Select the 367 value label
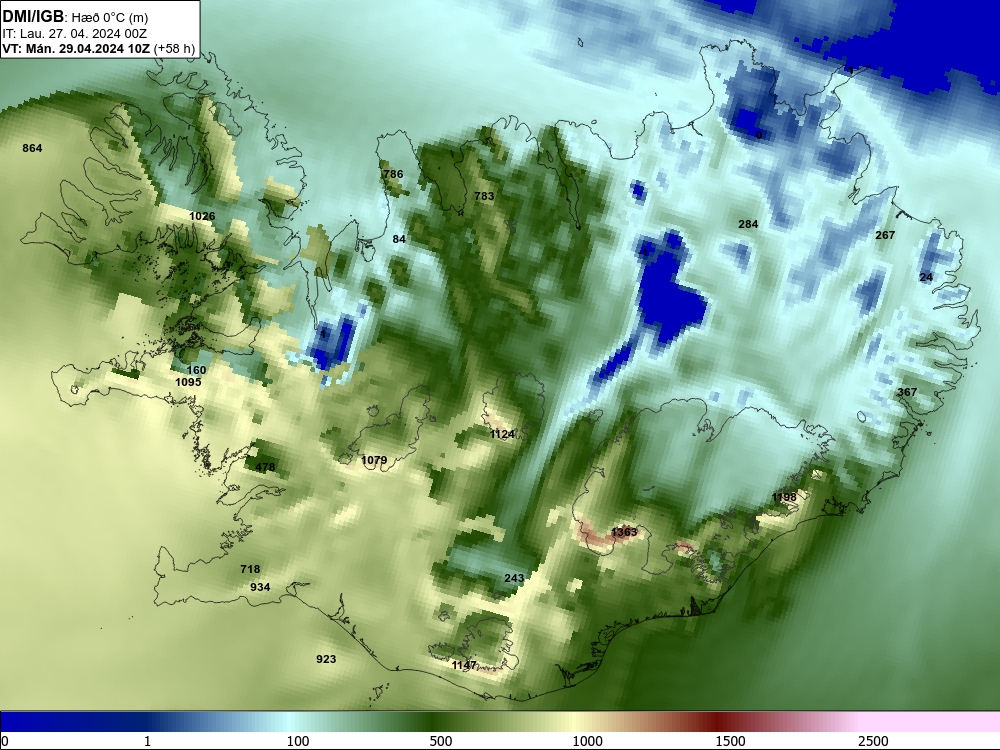The image size is (1000, 750). pos(907,392)
